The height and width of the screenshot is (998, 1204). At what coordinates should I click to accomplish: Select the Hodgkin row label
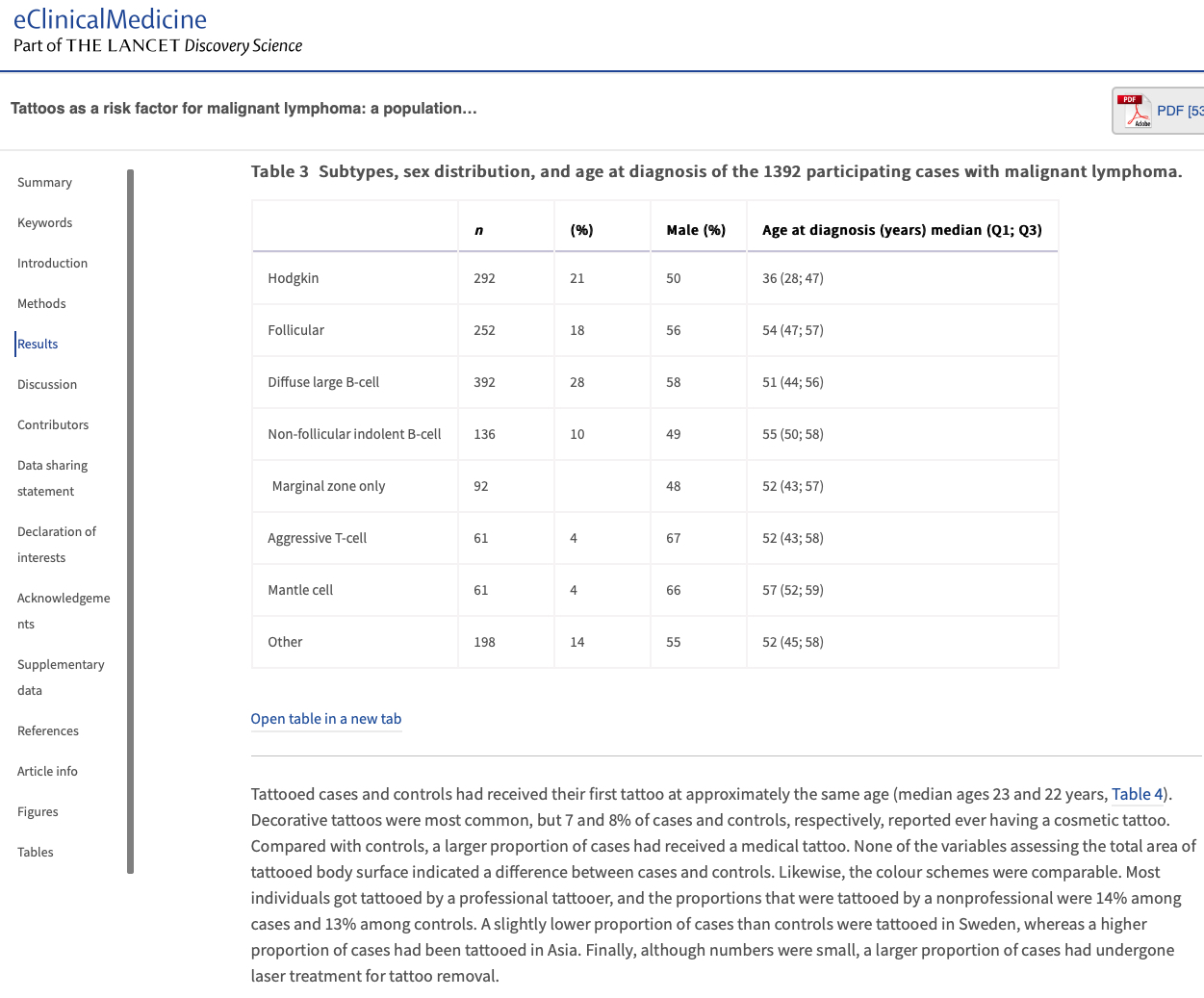[293, 278]
